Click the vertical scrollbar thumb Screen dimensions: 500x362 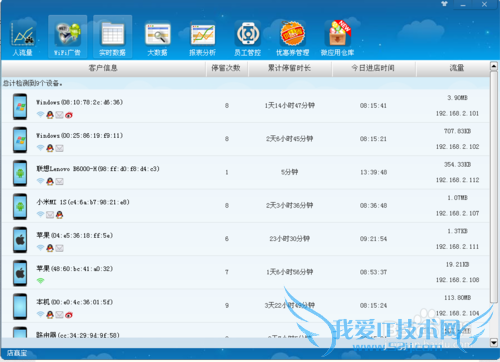[x=494, y=187]
